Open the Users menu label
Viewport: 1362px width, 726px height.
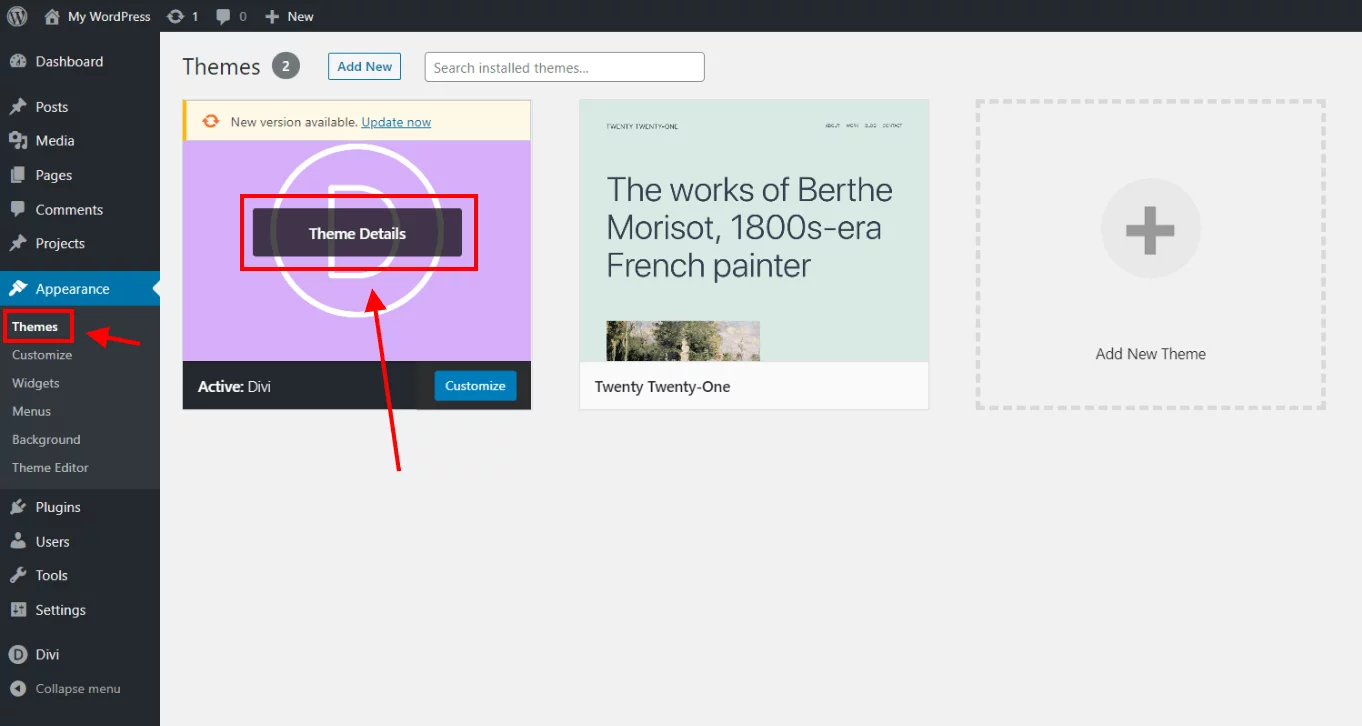(53, 541)
